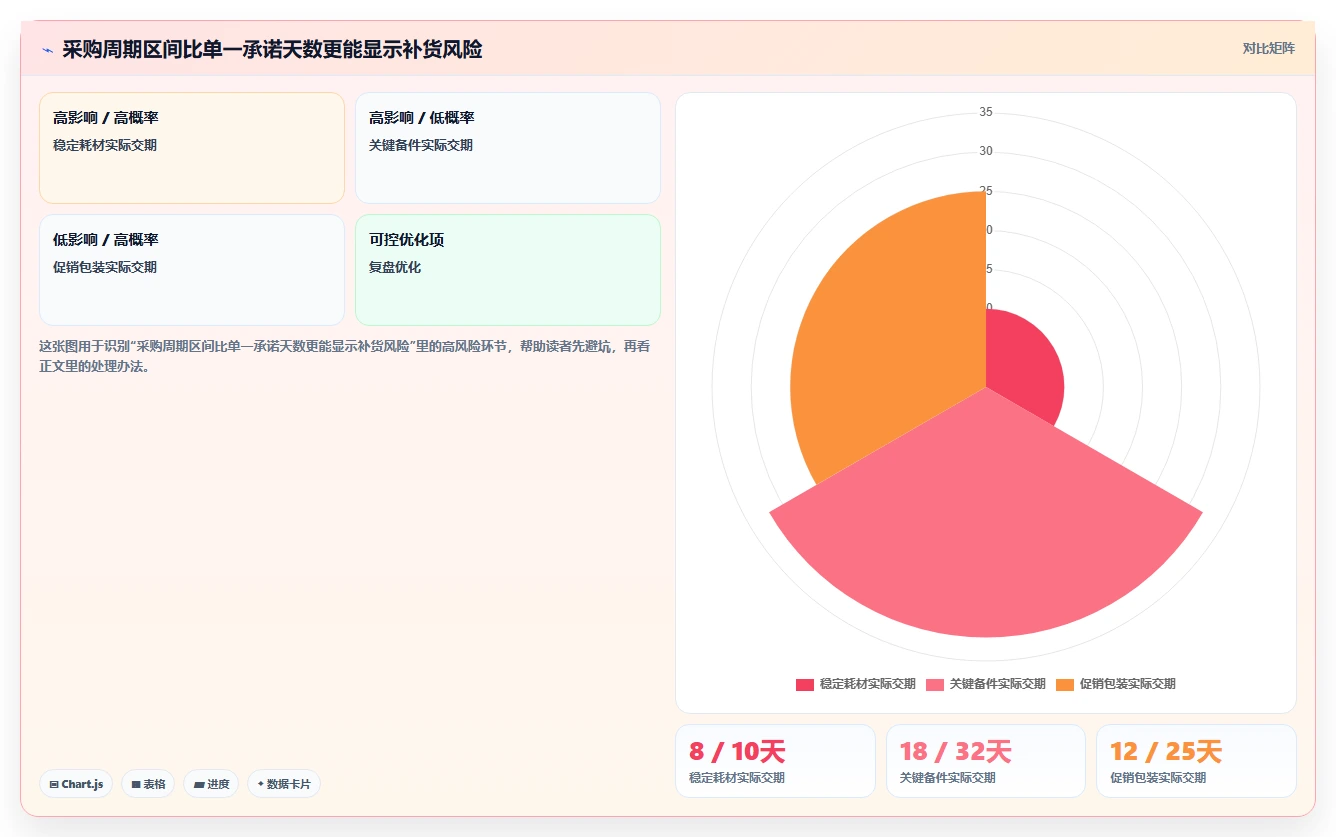This screenshot has width=1336, height=837.
Task: Click the 进度 tag chip
Action: [x=211, y=784]
